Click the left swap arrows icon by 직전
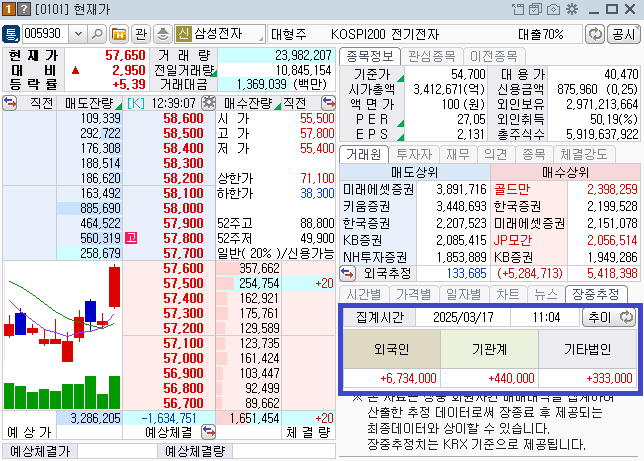 pos(10,103)
